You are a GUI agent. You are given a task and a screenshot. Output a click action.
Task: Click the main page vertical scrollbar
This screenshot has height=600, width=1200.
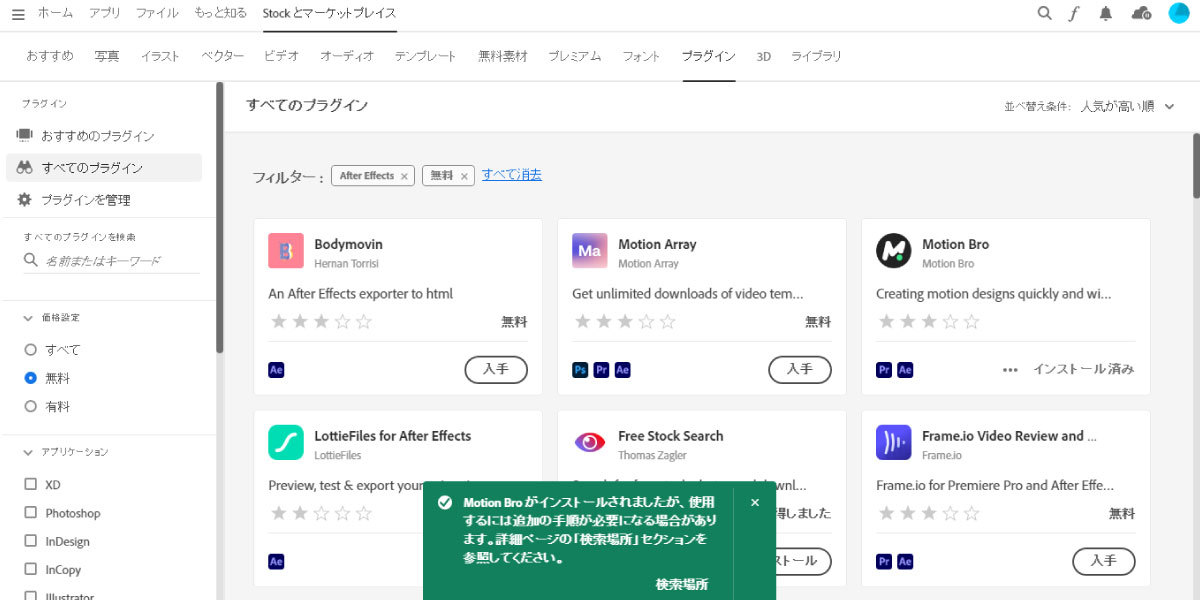point(1196,165)
